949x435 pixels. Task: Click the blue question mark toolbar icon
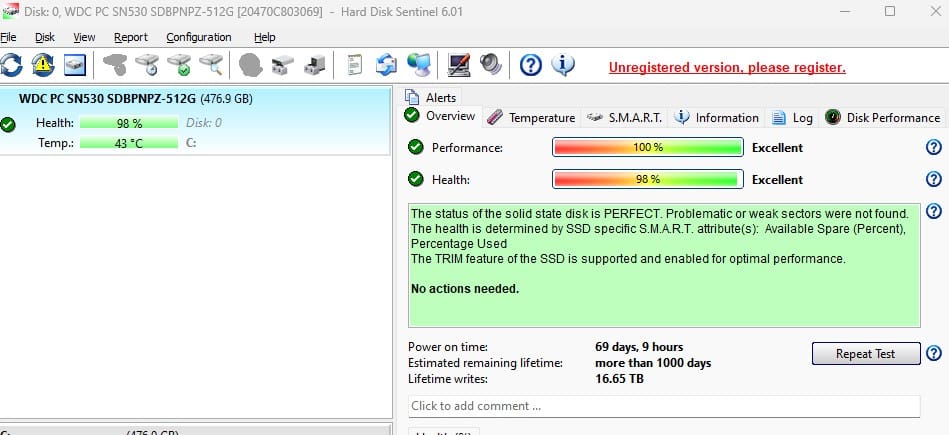[x=531, y=65]
